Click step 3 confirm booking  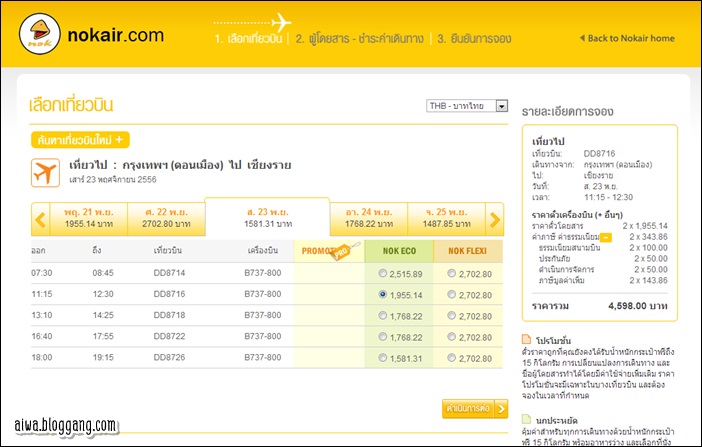474,39
